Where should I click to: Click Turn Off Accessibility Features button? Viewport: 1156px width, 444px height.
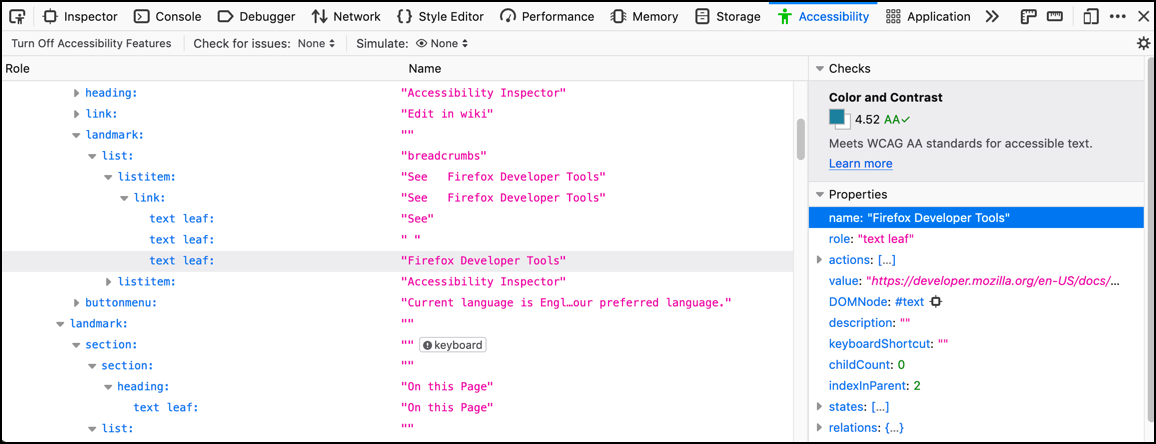(x=91, y=44)
